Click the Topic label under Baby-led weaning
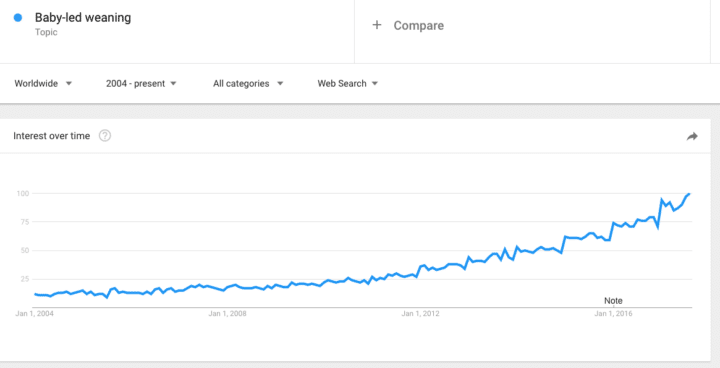The width and height of the screenshot is (720, 368). [46, 32]
